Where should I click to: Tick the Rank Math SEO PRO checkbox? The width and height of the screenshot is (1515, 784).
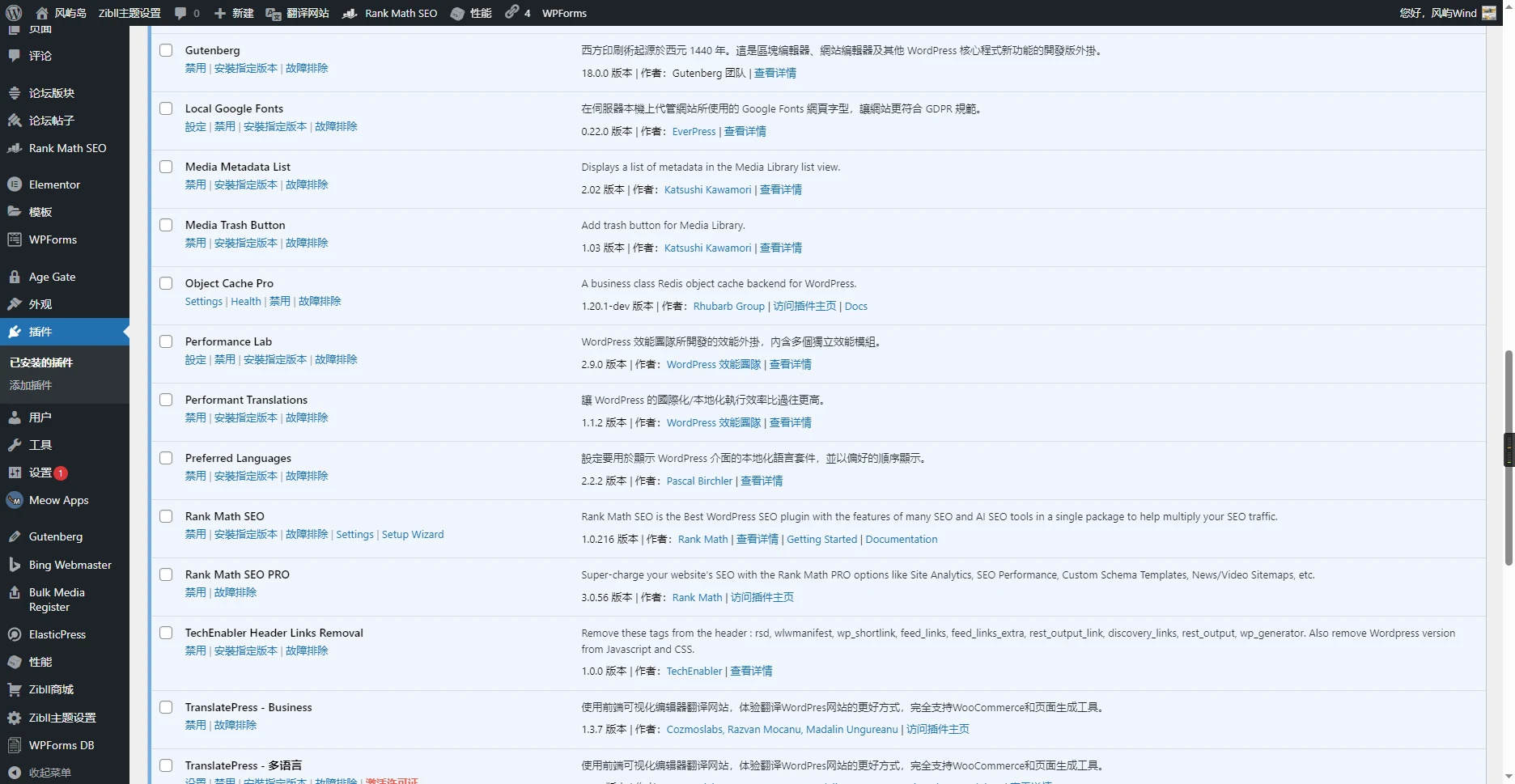166,574
